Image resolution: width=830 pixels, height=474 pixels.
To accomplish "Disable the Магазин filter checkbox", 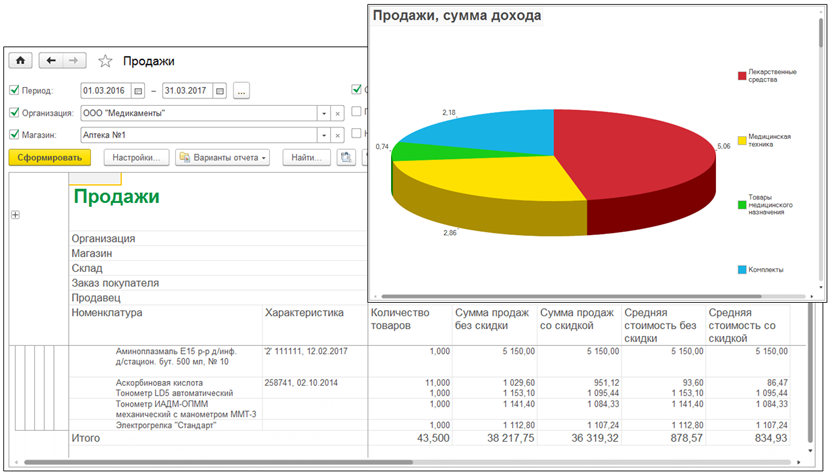I will tap(14, 135).
